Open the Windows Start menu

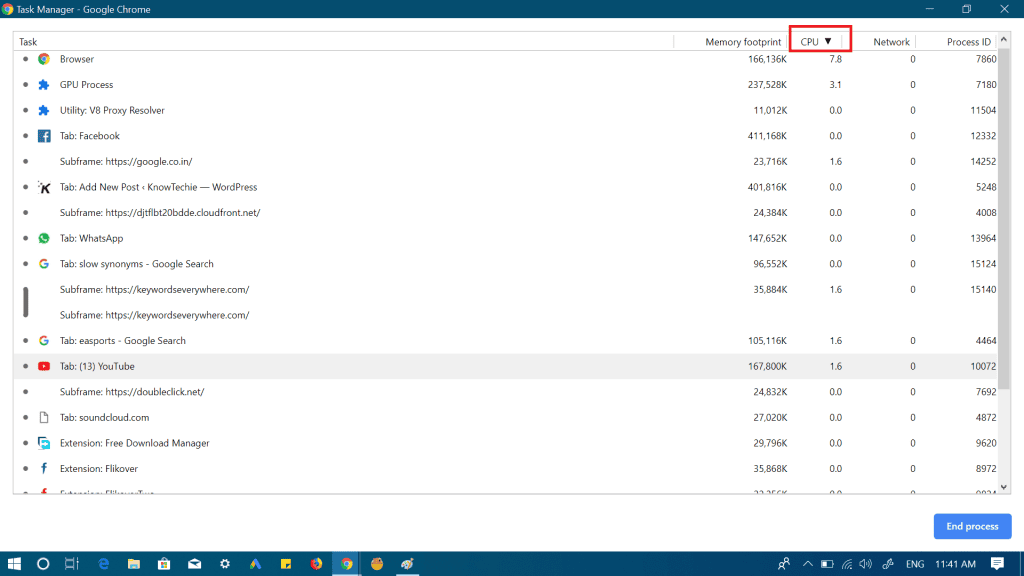point(14,564)
